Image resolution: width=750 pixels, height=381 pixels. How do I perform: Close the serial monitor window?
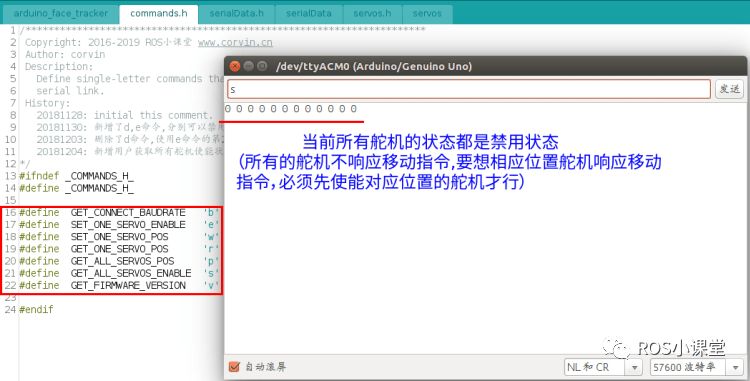[234, 66]
